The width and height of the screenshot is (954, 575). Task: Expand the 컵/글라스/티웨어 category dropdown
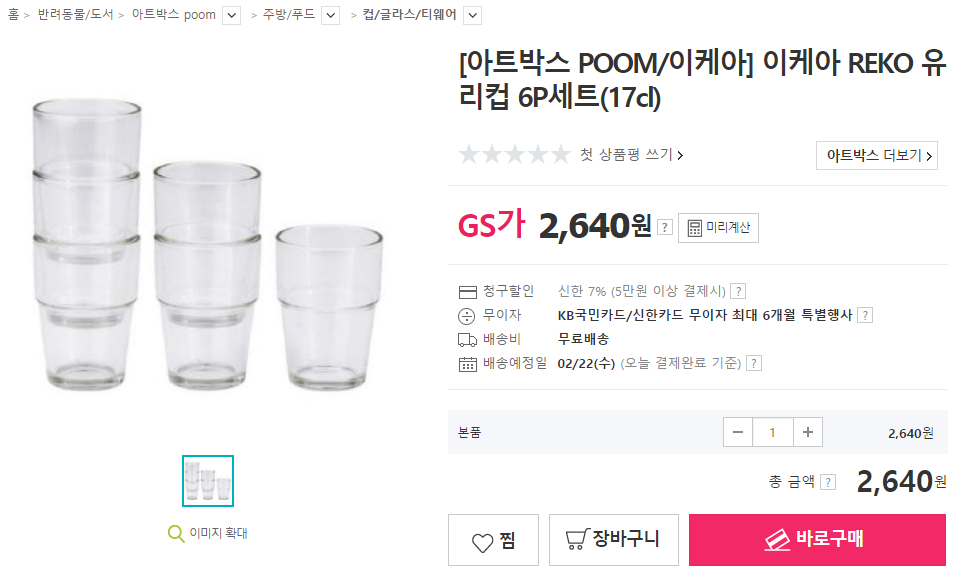coord(473,15)
